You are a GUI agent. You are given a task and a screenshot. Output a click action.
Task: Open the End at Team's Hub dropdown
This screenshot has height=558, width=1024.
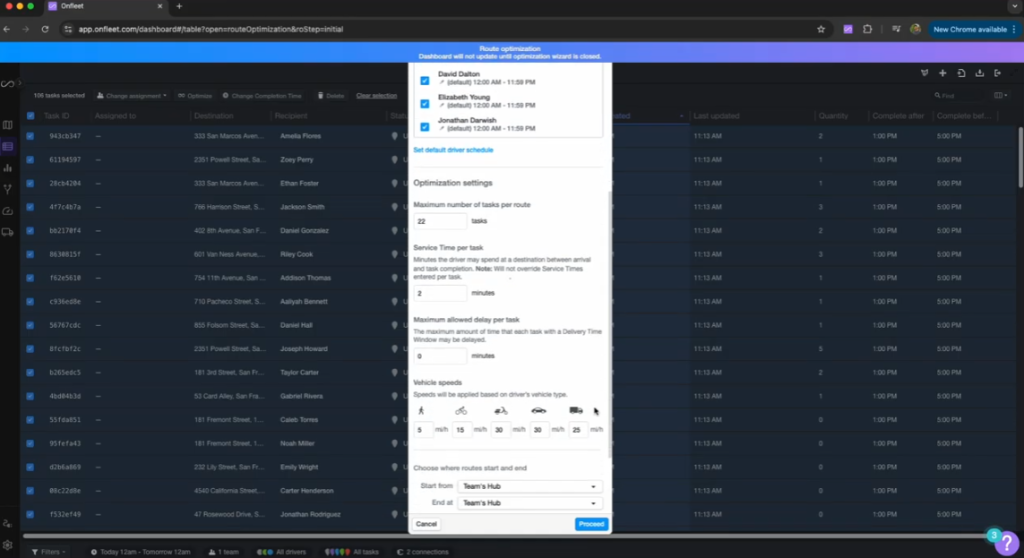pos(529,503)
